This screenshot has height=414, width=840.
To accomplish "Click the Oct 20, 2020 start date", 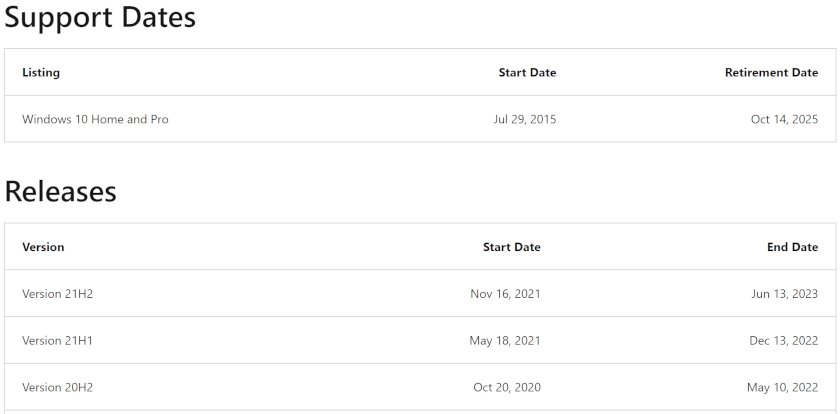I will coord(507,387).
